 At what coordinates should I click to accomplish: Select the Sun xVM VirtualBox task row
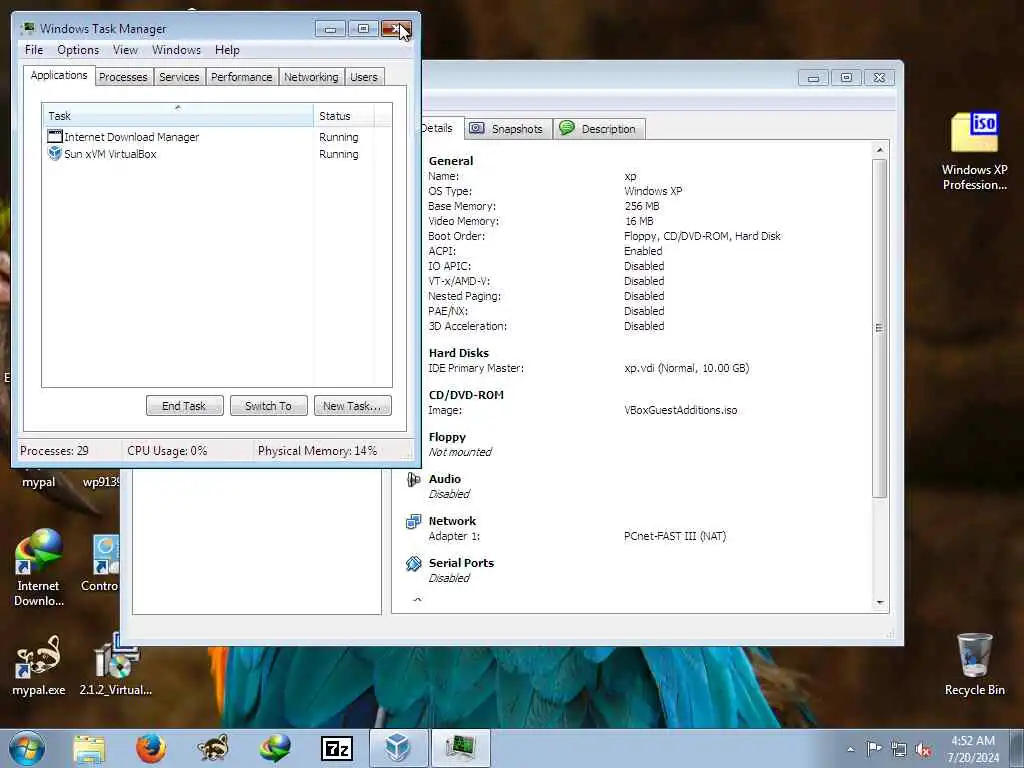217,154
